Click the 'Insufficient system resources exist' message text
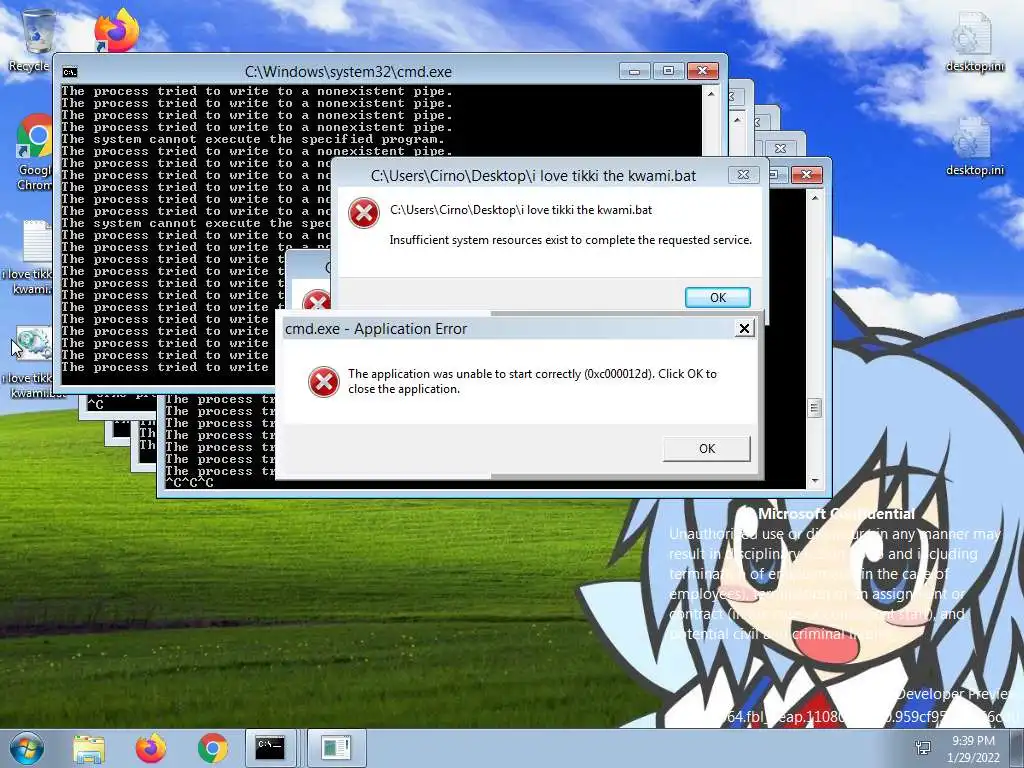Image resolution: width=1024 pixels, height=768 pixels. coord(570,240)
